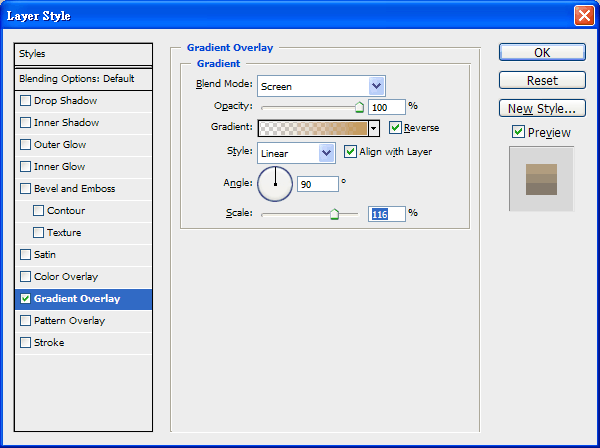
Task: Click the angle dial control
Action: click(275, 184)
